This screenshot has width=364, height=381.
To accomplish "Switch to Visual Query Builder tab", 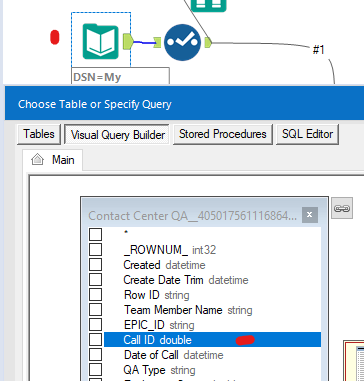I will pos(117,134).
